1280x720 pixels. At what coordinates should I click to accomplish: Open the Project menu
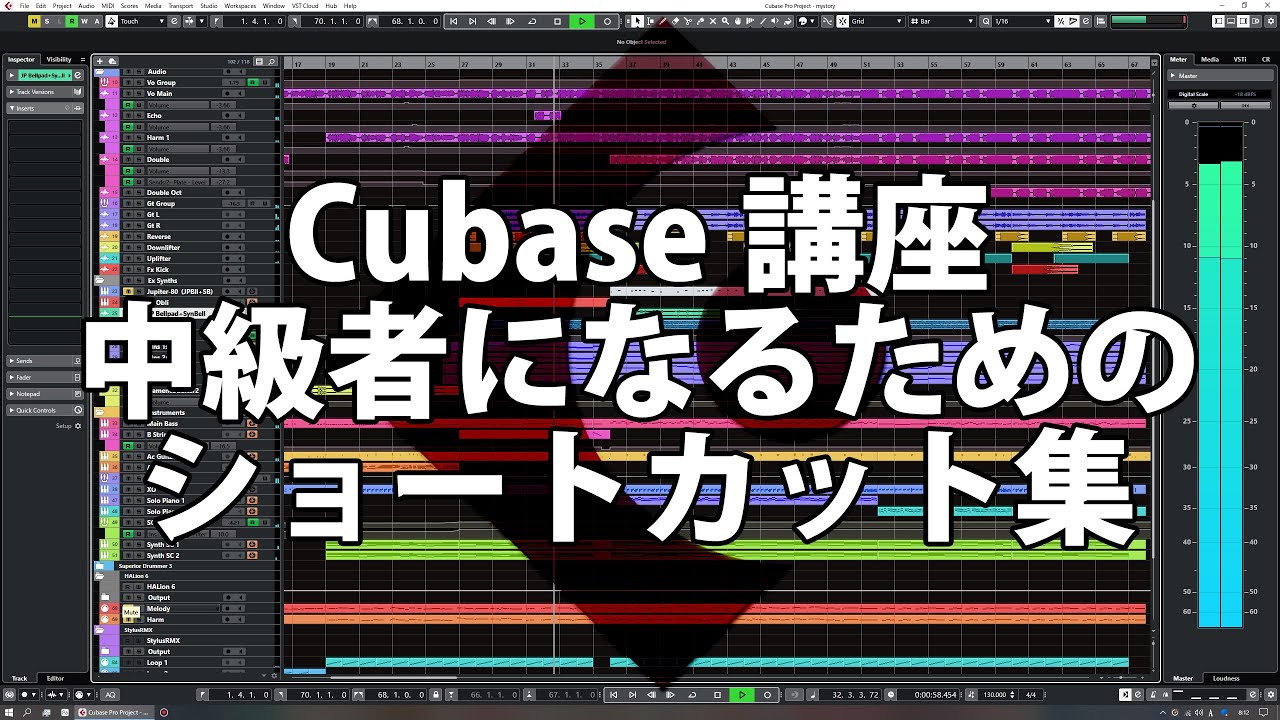pos(62,6)
